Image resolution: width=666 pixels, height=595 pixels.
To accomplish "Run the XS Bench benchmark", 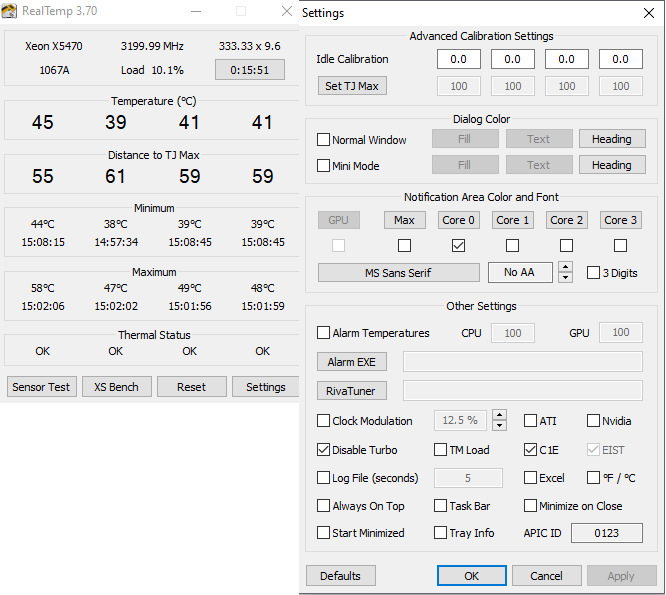I will pos(116,387).
